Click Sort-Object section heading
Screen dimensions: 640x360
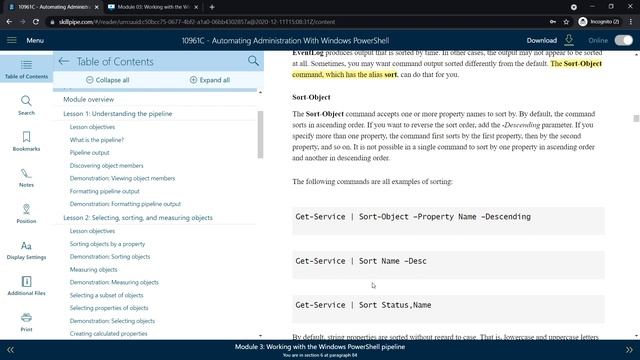tap(311, 97)
